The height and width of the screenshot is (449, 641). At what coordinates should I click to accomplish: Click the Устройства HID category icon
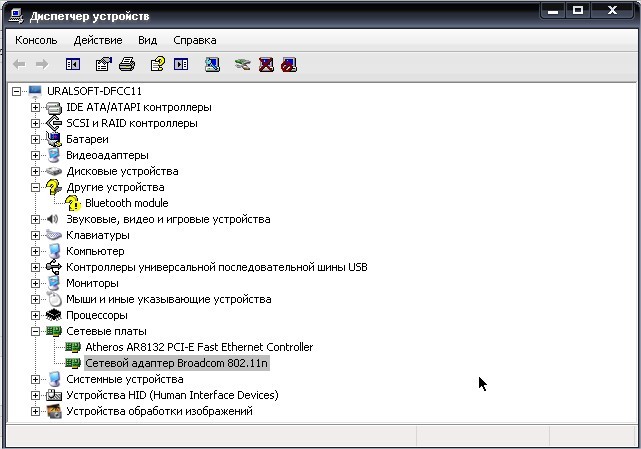click(x=54, y=395)
